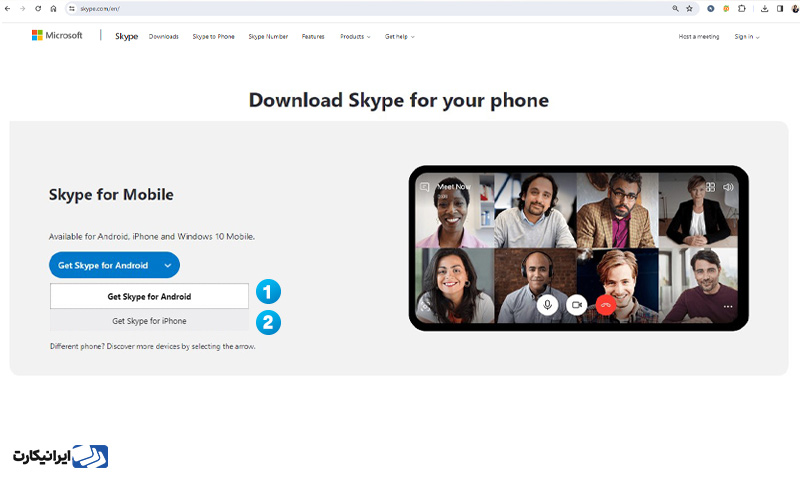This screenshot has height=477, width=800.
Task: Choose Get Skype for Android from the list
Action: 149,296
